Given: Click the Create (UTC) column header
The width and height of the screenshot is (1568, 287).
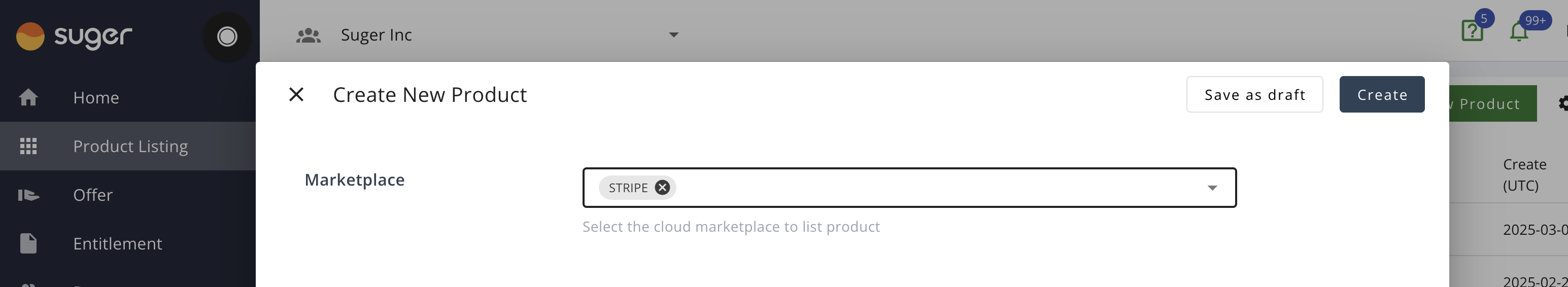Looking at the screenshot, I should (1524, 174).
